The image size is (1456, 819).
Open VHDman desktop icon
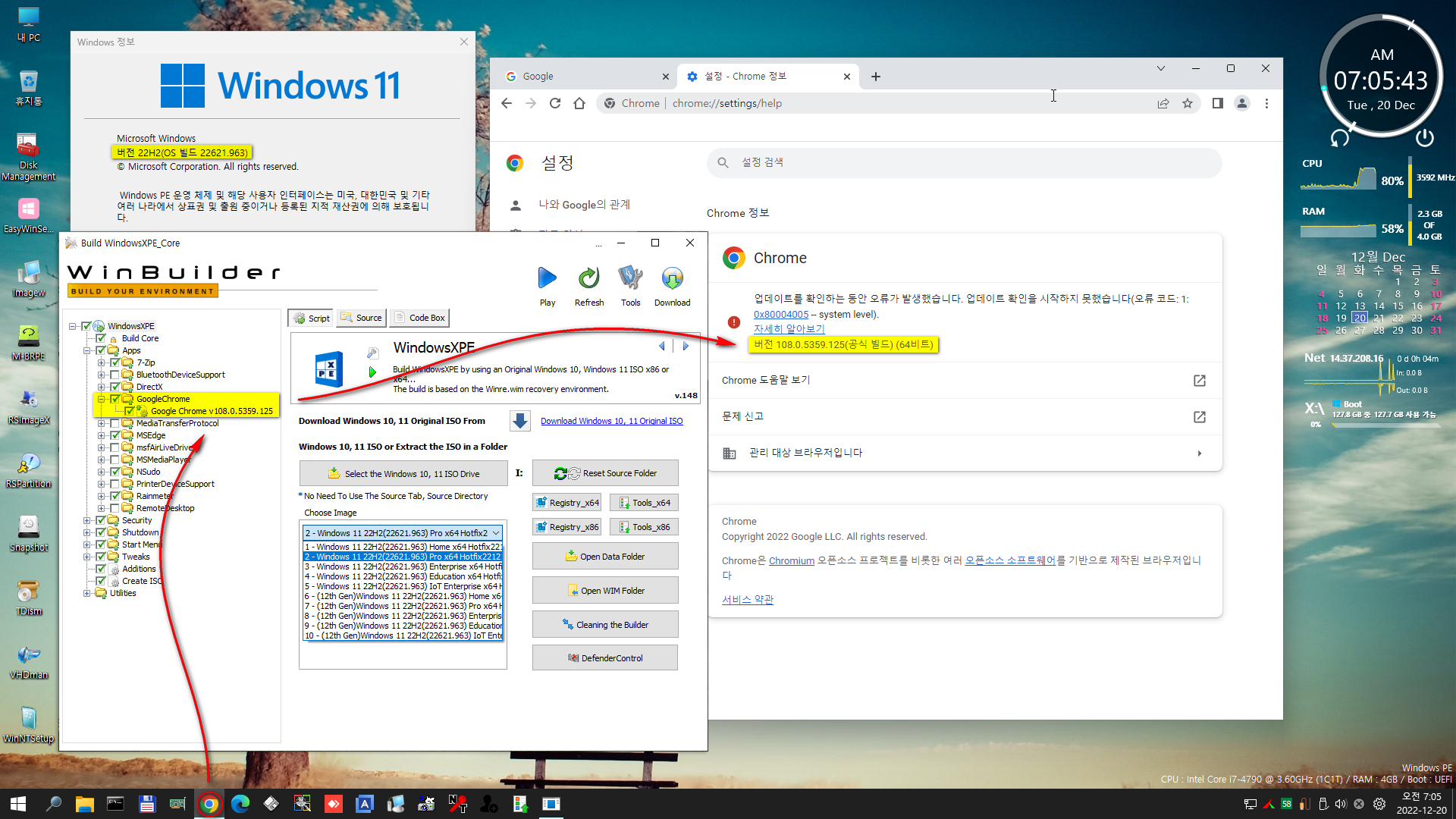pos(28,661)
